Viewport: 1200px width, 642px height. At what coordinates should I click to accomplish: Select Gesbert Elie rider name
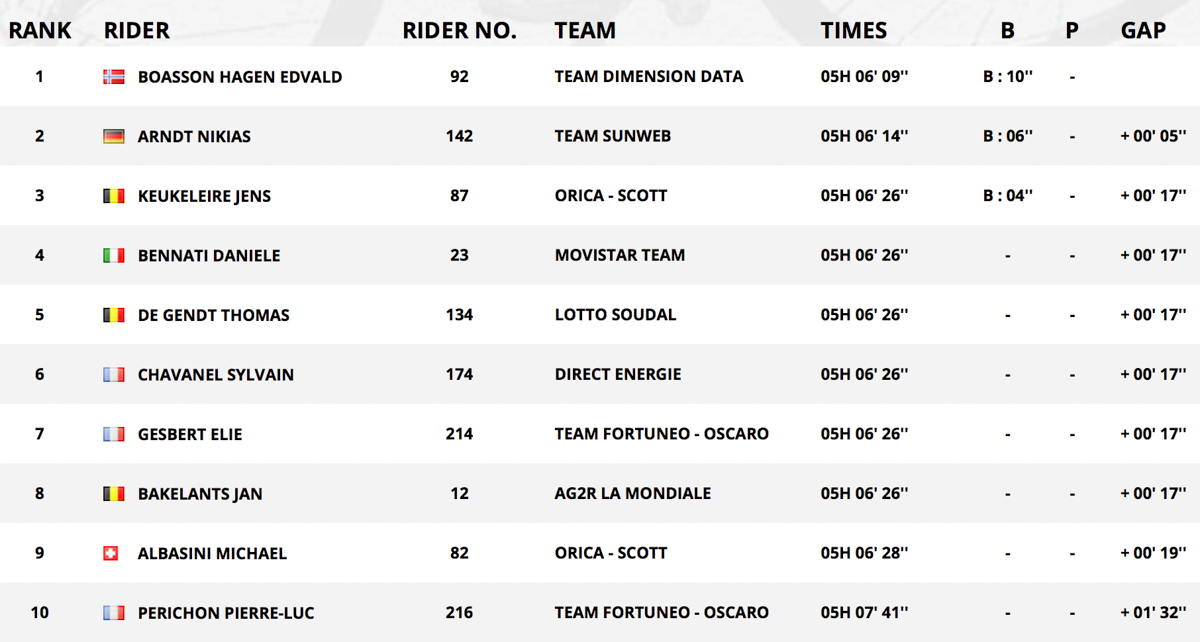[190, 434]
